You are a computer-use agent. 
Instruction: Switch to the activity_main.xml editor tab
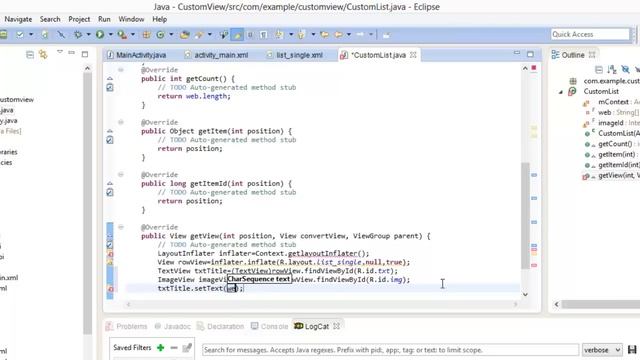coord(216,55)
